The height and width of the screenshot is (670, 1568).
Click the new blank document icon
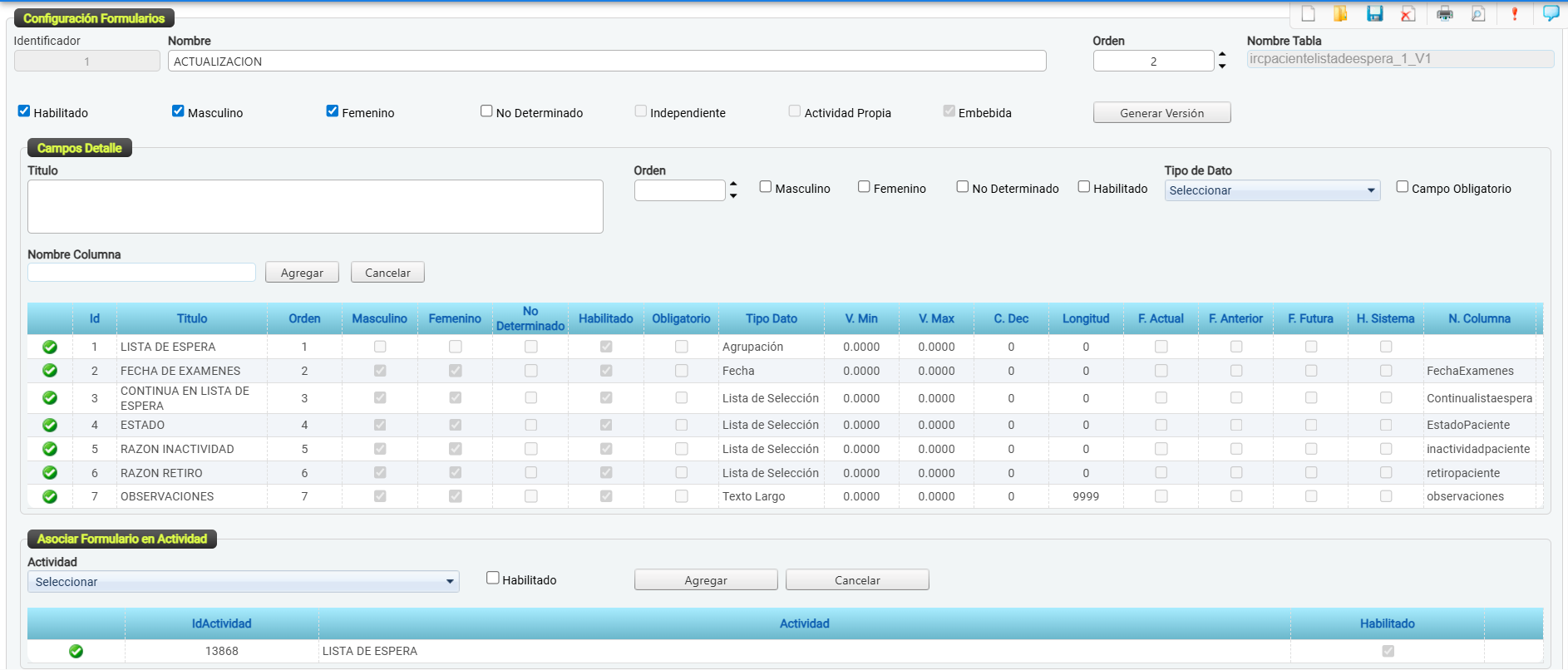click(x=1308, y=14)
